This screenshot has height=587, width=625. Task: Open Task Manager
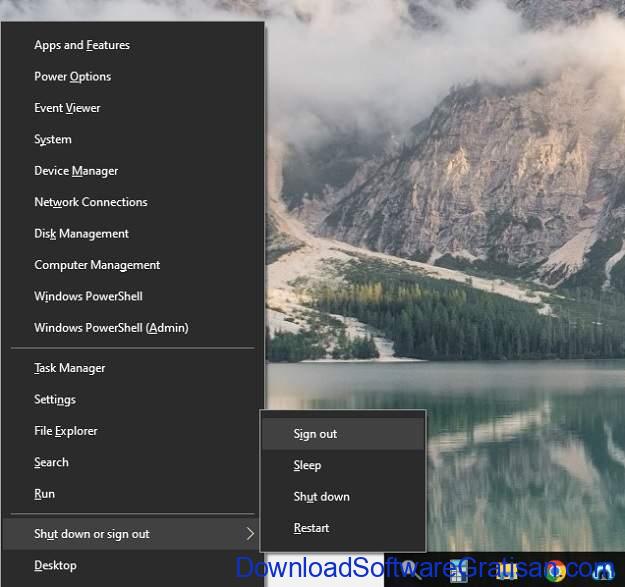point(132,368)
